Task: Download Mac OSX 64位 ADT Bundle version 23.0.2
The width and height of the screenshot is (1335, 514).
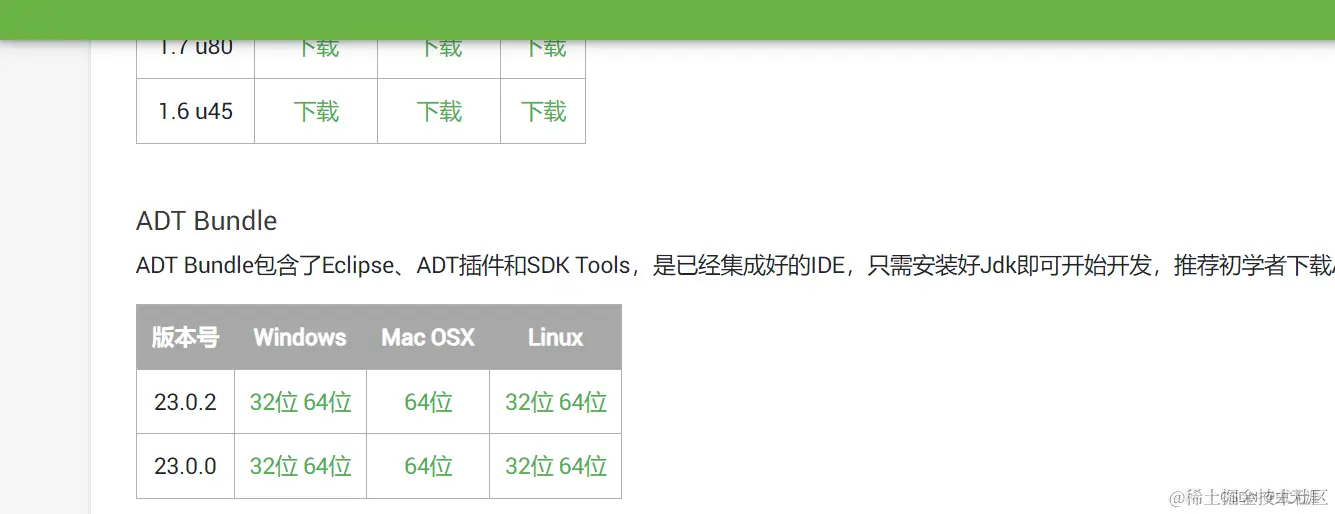Action: (x=428, y=402)
